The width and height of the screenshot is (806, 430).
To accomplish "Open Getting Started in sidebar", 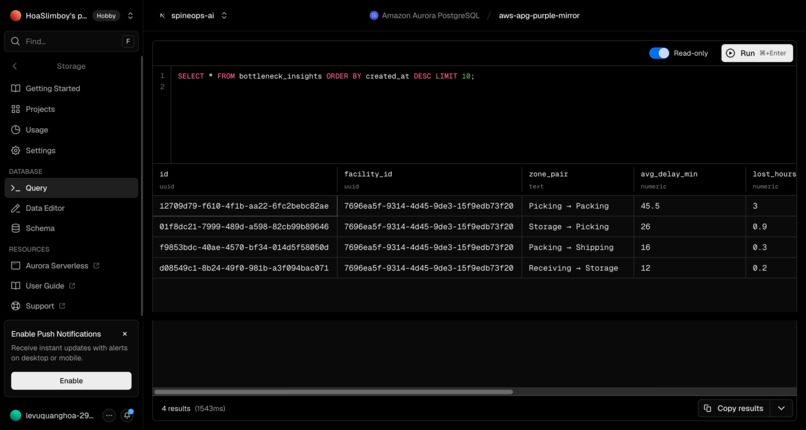I will point(71,88).
